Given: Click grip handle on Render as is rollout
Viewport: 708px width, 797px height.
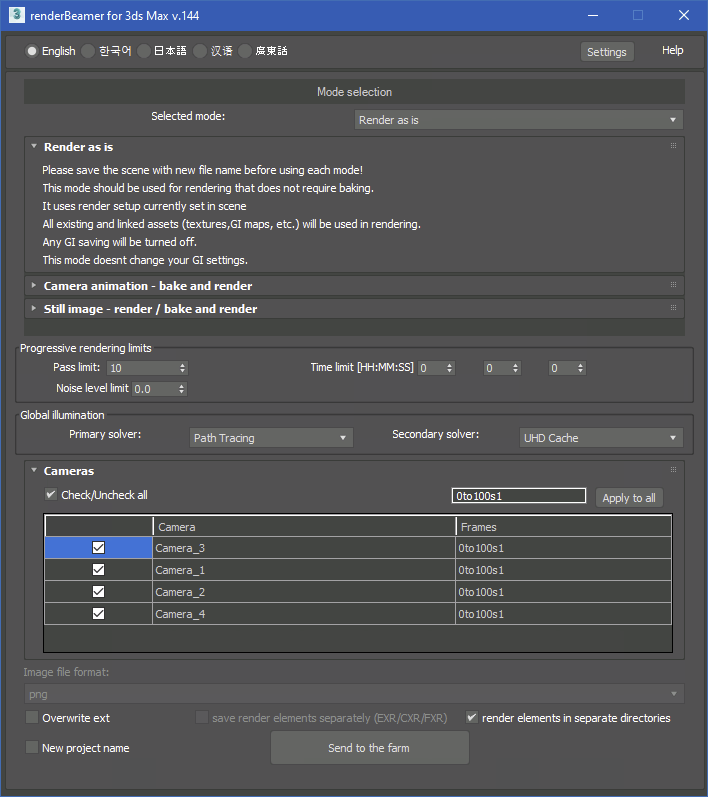Looking at the screenshot, I should pyautogui.click(x=673, y=146).
